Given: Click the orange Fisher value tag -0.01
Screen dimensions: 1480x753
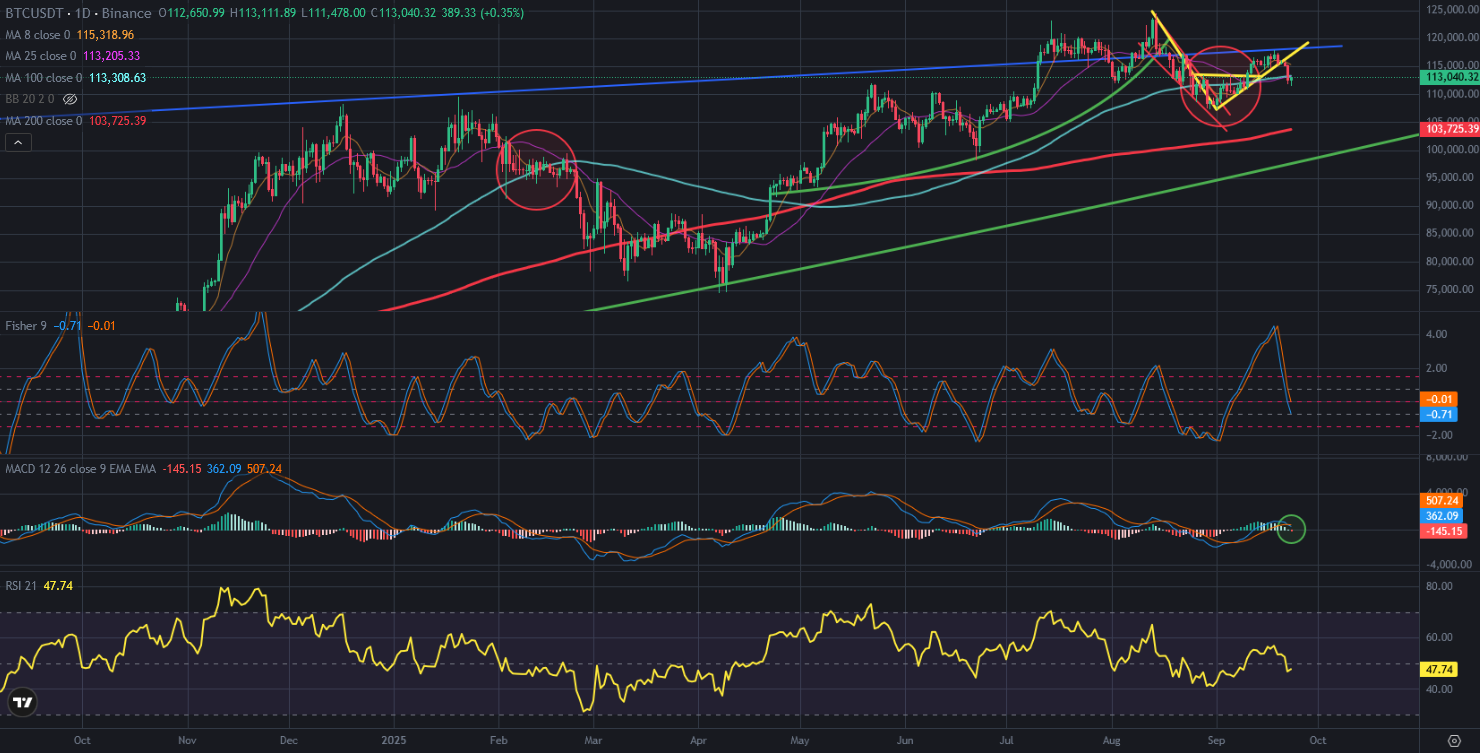Looking at the screenshot, I should (1438, 399).
